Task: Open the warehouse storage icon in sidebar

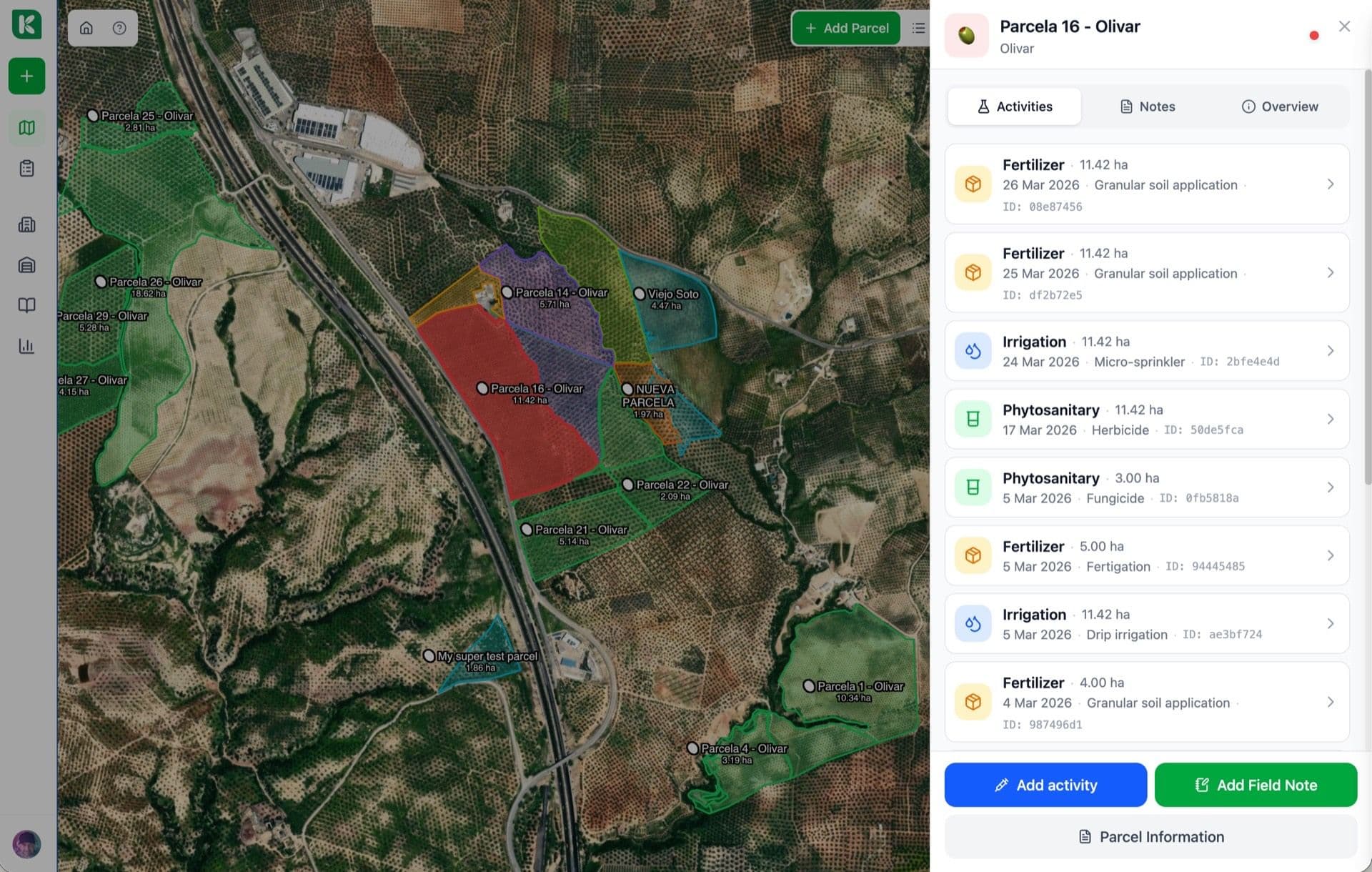Action: 26,264
